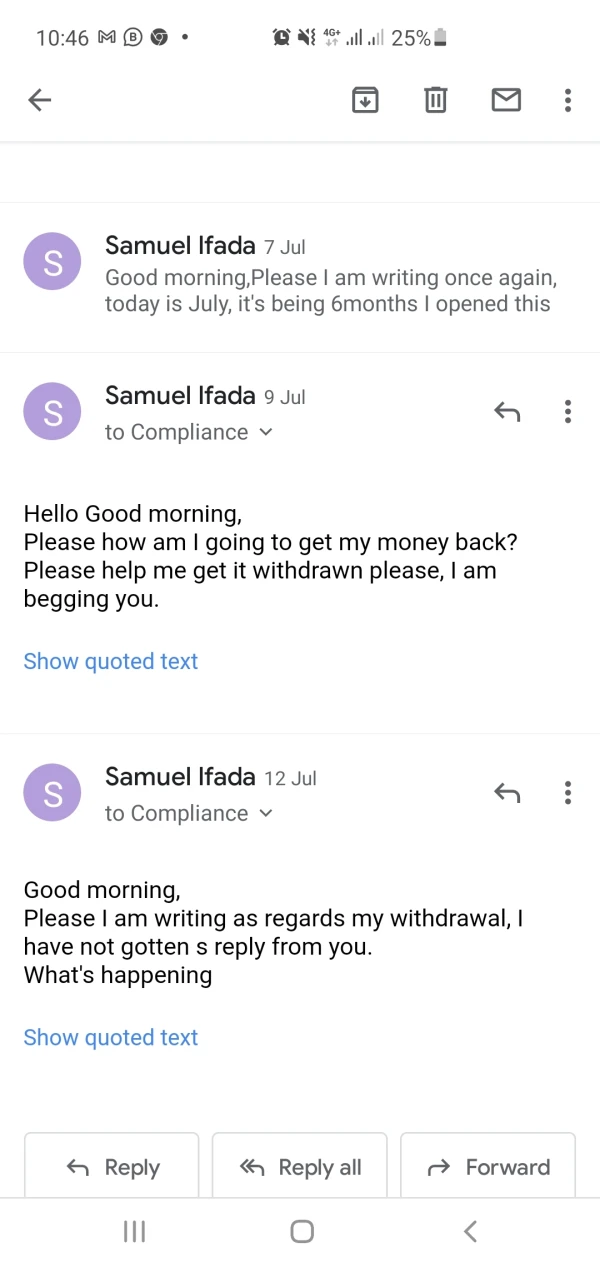
Task: Archive this email conversation
Action: (365, 99)
